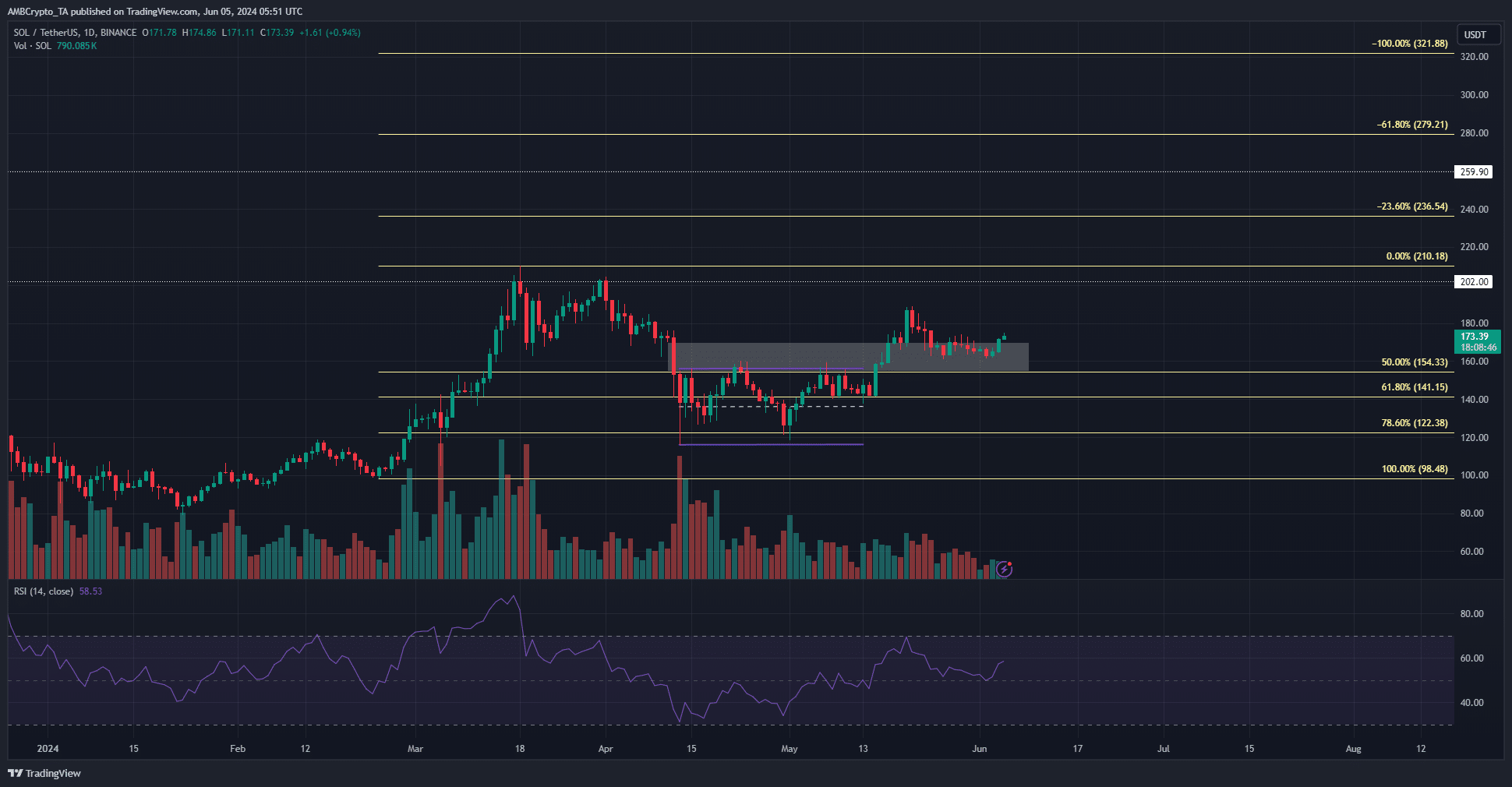Click the Vol · SOL indicator legend
The image size is (1512, 787).
click(33, 46)
